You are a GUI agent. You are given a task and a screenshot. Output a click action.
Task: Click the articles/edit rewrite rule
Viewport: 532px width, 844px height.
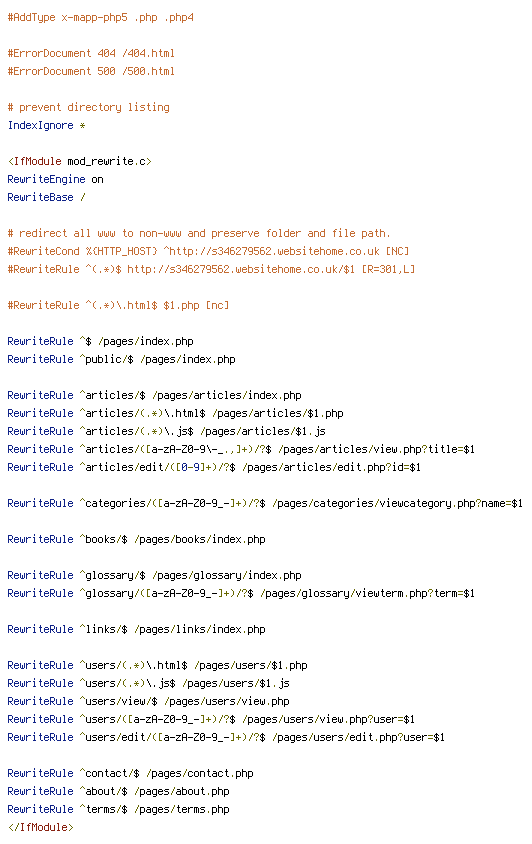(x=214, y=467)
